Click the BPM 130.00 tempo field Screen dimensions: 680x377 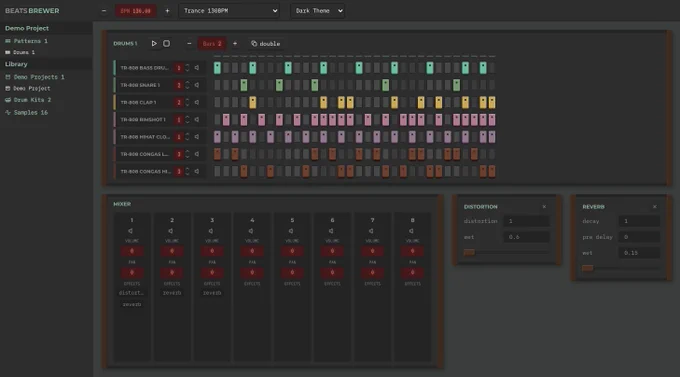[136, 11]
